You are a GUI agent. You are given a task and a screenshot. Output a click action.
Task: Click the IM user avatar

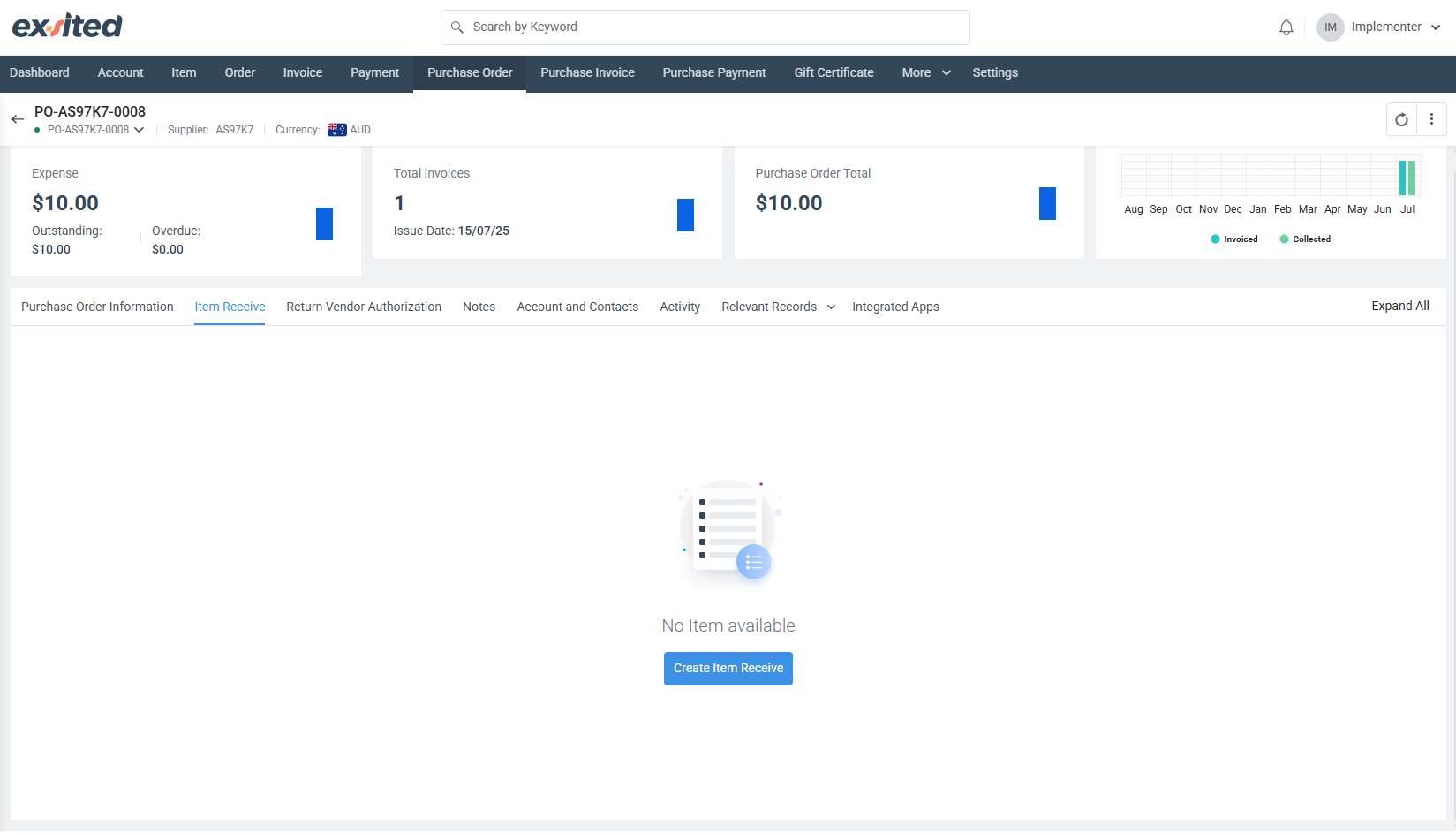pos(1330,27)
